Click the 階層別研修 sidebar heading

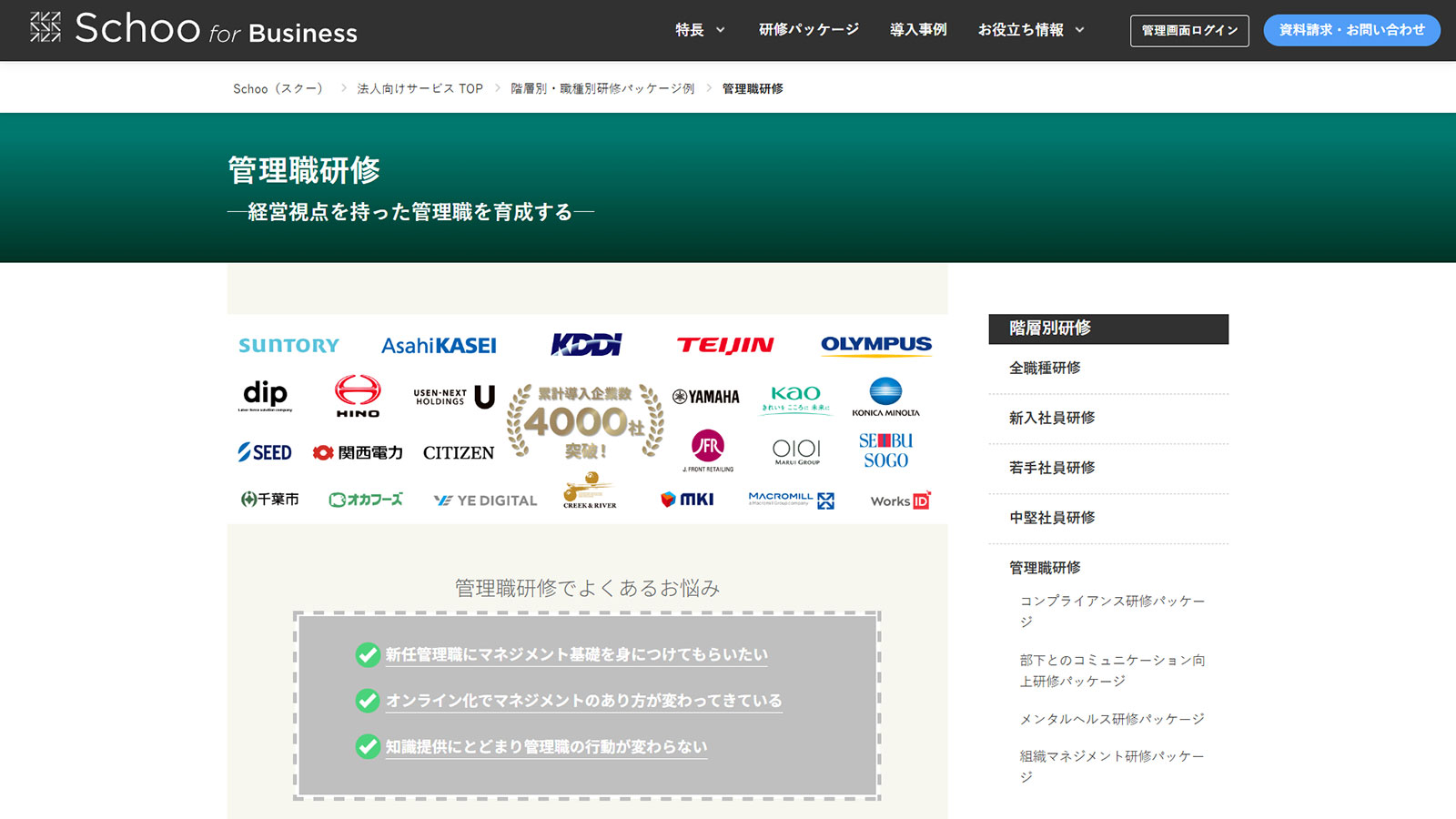pyautogui.click(x=1108, y=329)
